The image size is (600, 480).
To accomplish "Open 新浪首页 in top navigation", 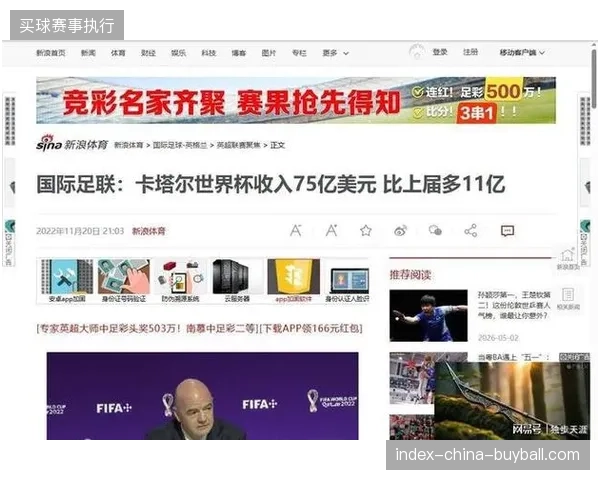I will click(x=51, y=53).
